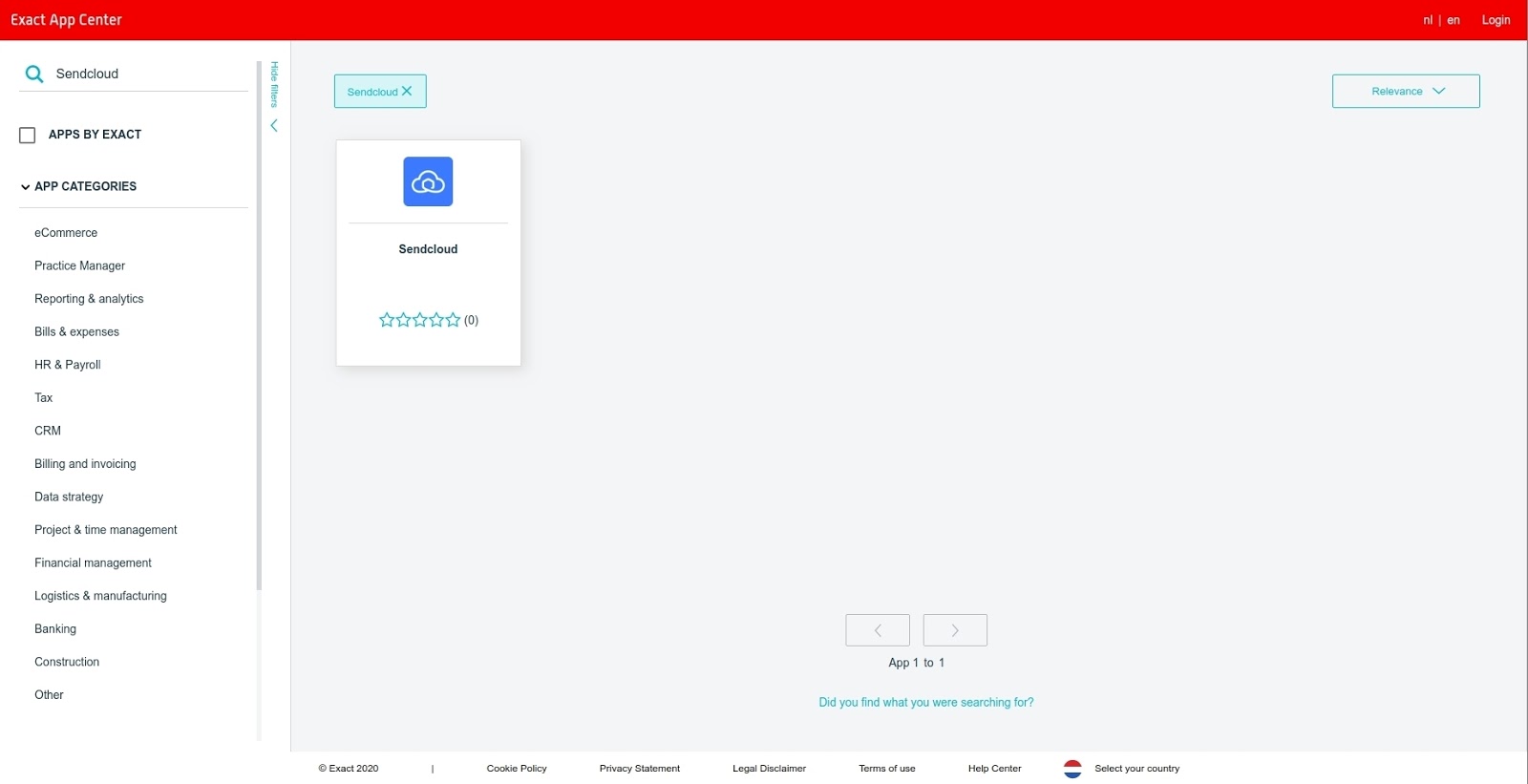Image resolution: width=1528 pixels, height=784 pixels.
Task: Filter by Project & time management
Action: click(x=106, y=530)
